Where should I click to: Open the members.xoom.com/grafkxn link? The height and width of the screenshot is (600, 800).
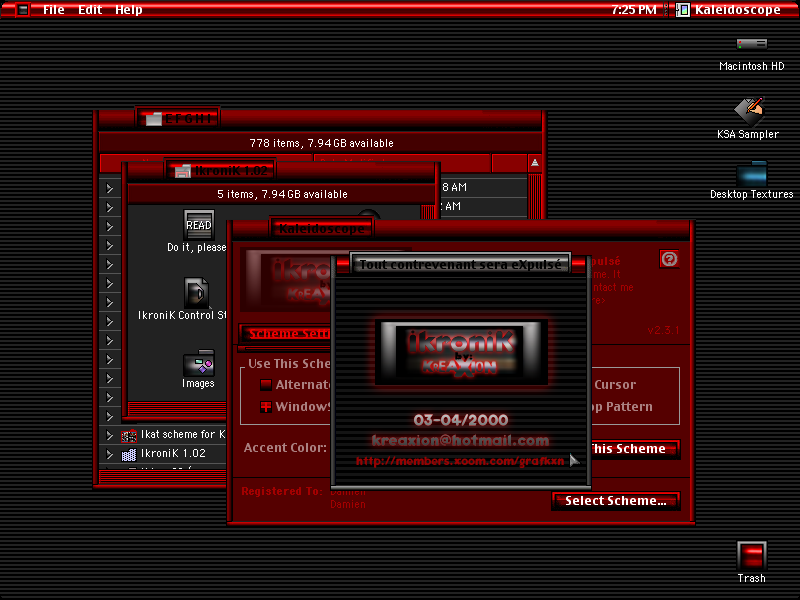tap(460, 461)
